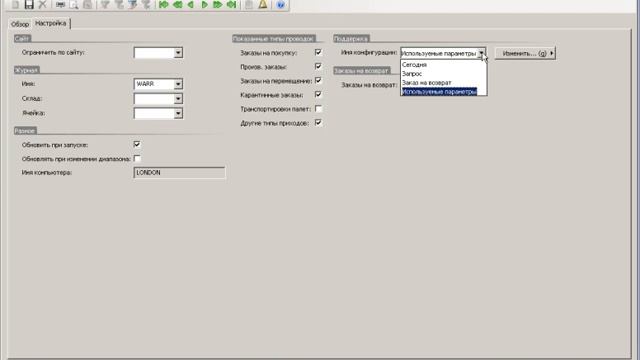Go to last record green arrow

pyautogui.click(x=231, y=4)
